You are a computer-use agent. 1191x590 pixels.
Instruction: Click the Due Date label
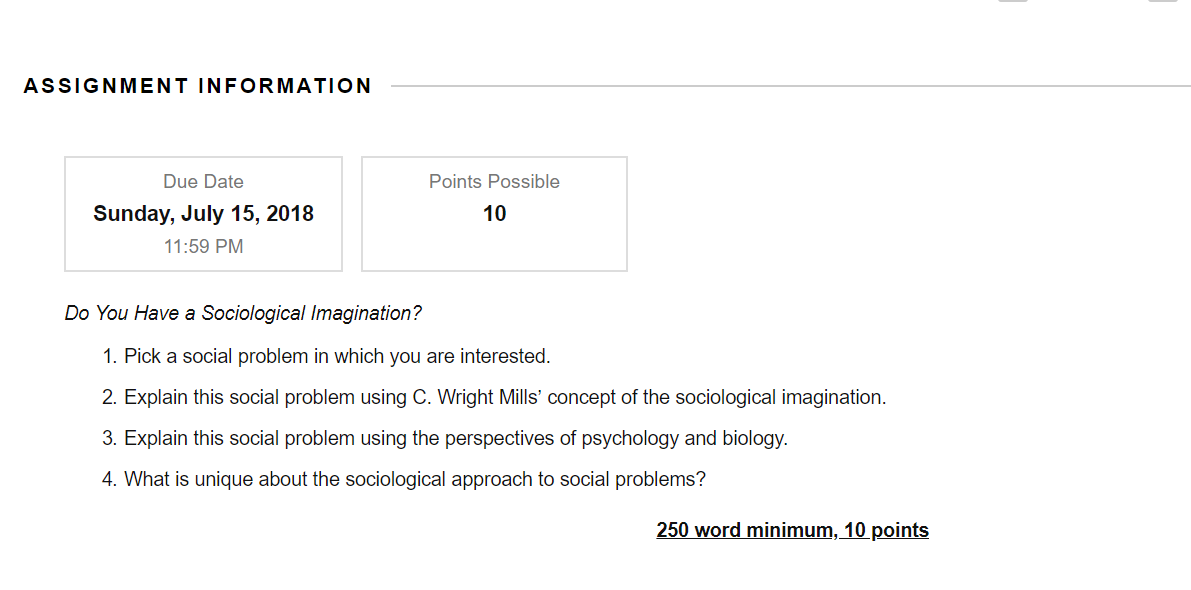tap(204, 181)
